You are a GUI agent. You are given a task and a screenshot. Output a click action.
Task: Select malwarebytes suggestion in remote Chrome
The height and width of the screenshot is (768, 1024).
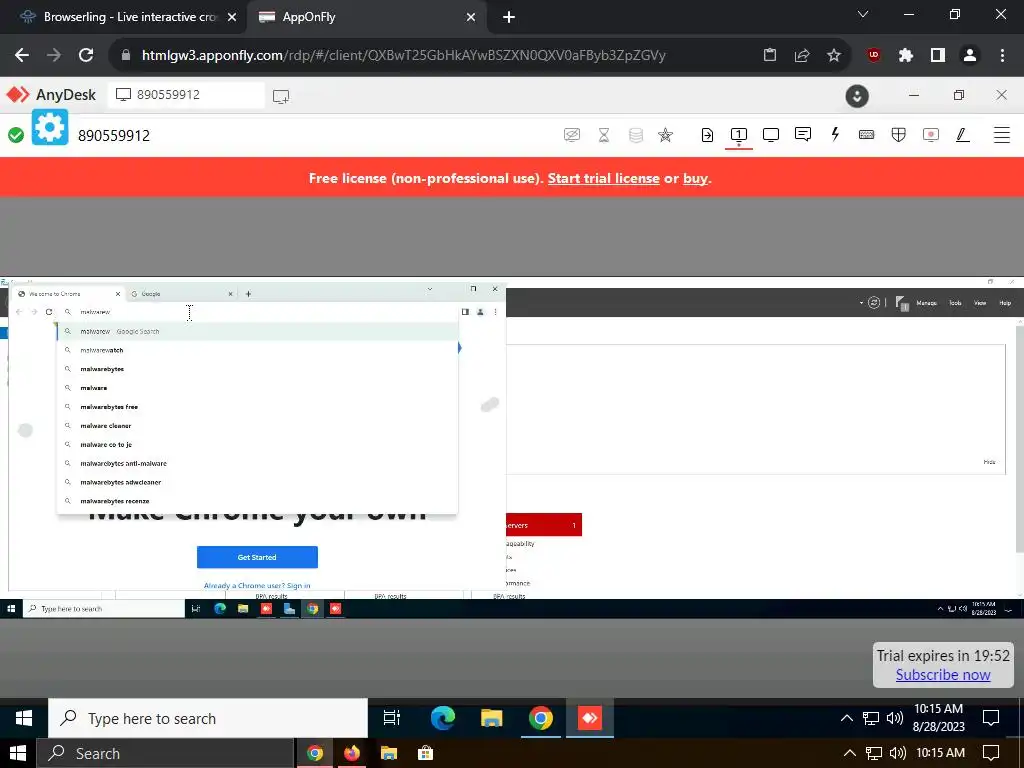[257, 369]
